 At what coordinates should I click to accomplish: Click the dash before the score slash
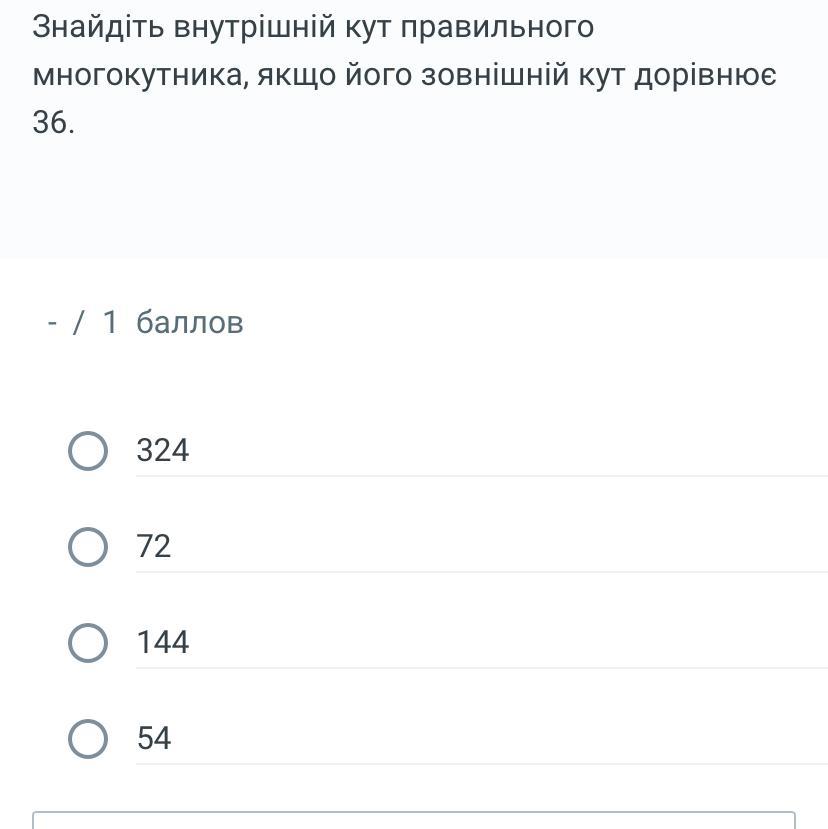(x=52, y=323)
